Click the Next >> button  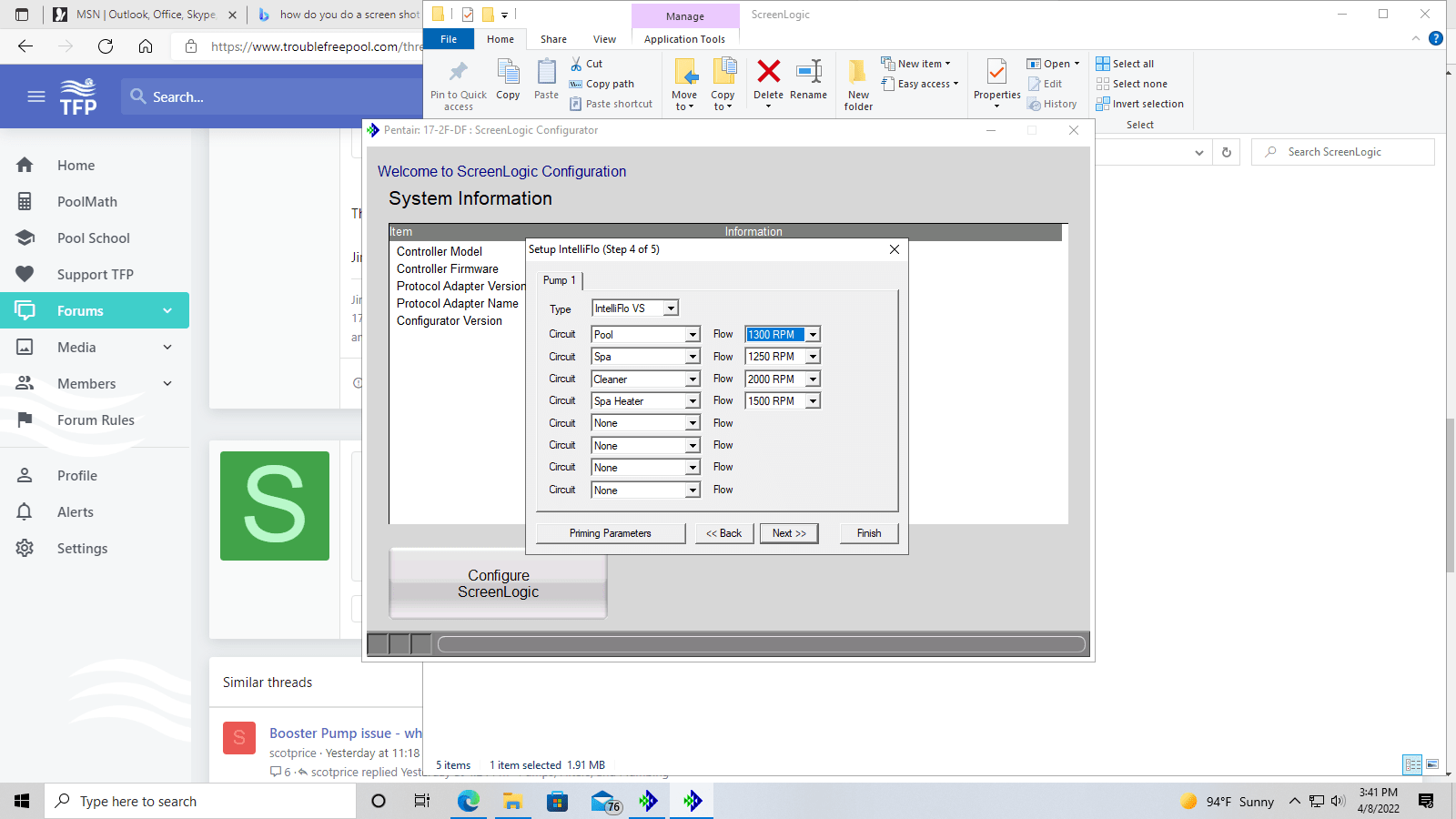click(789, 533)
